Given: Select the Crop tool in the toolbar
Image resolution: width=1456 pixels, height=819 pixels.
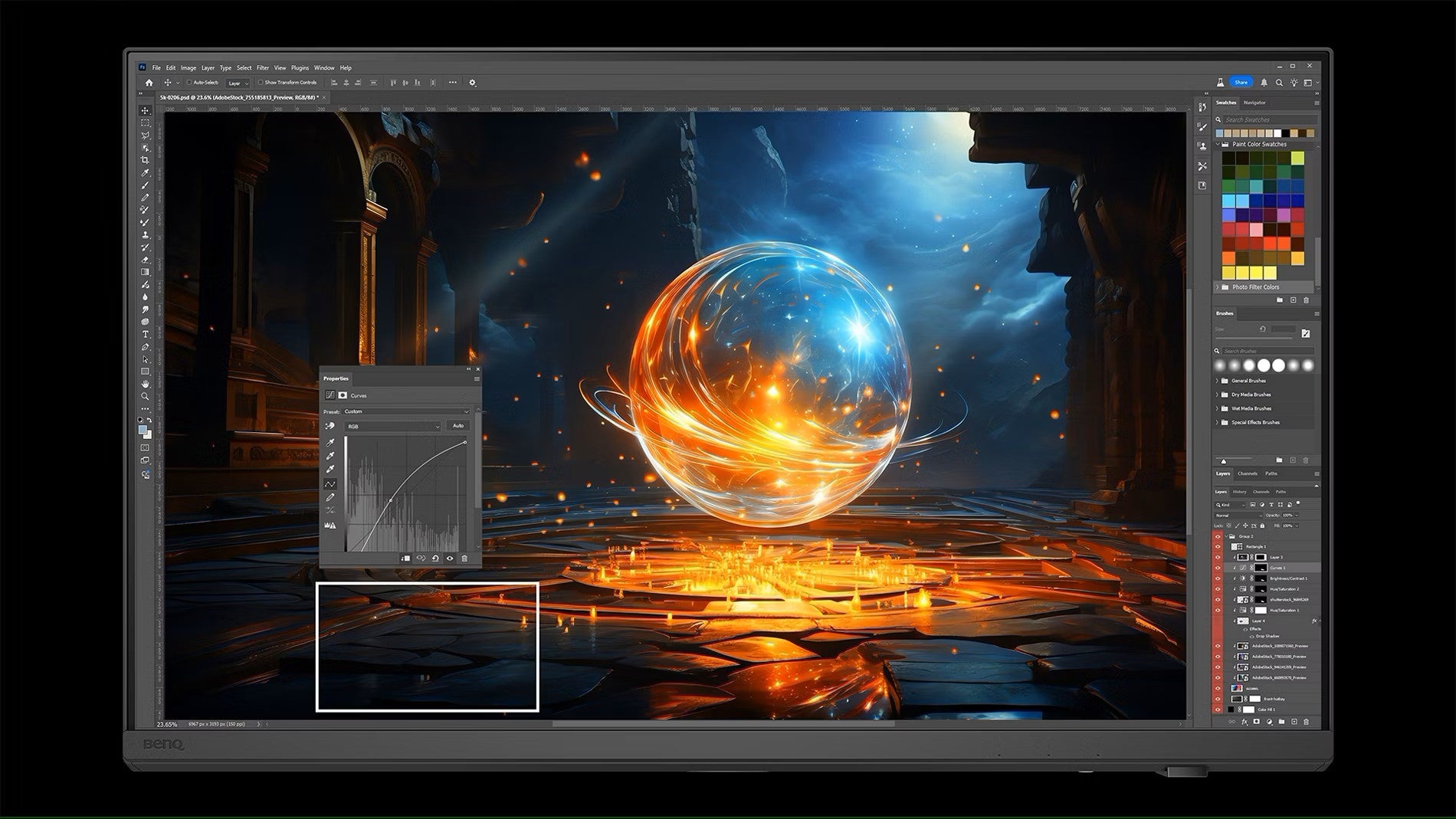Looking at the screenshot, I should coord(145,160).
